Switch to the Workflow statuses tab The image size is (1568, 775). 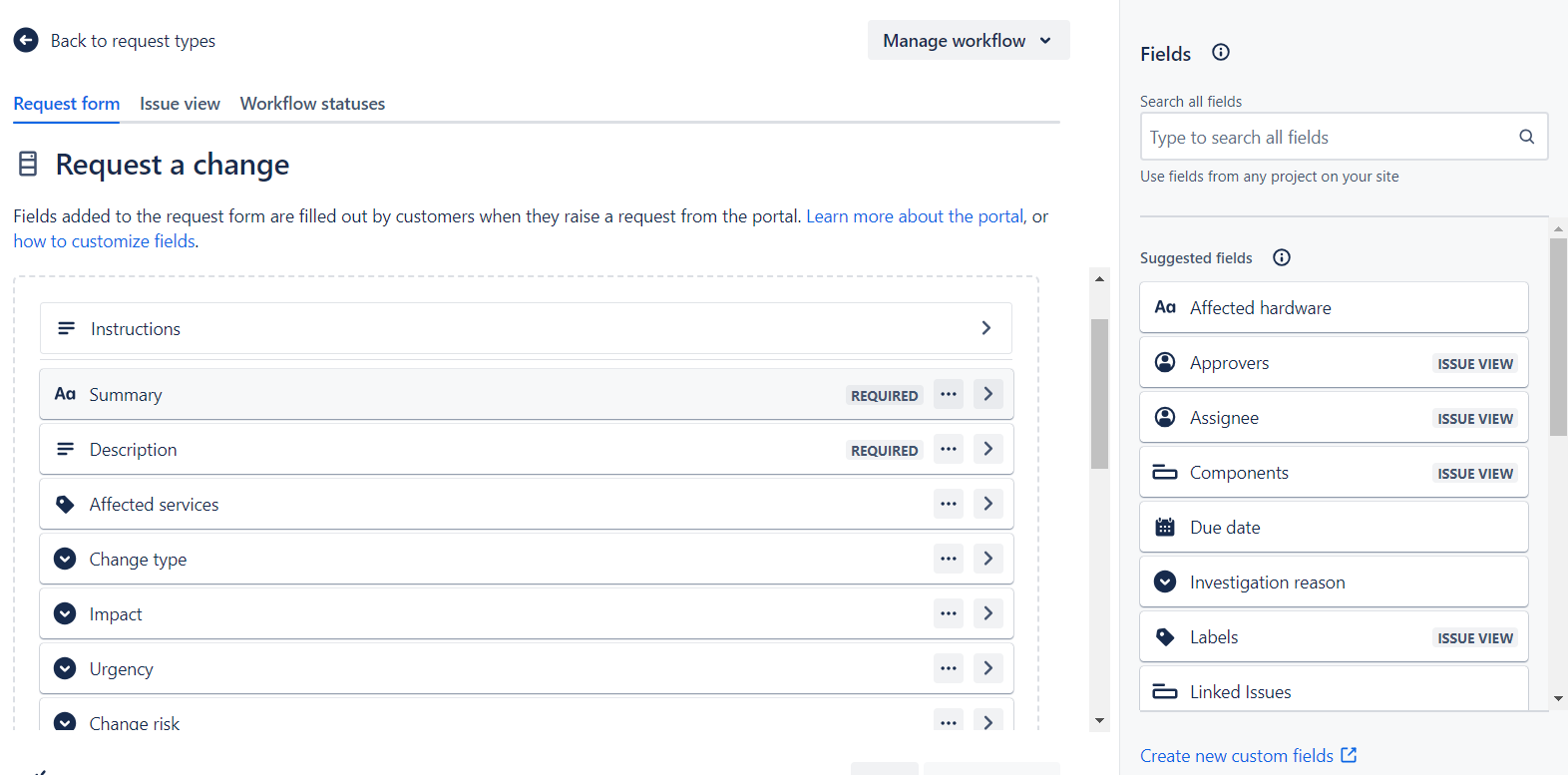312,104
